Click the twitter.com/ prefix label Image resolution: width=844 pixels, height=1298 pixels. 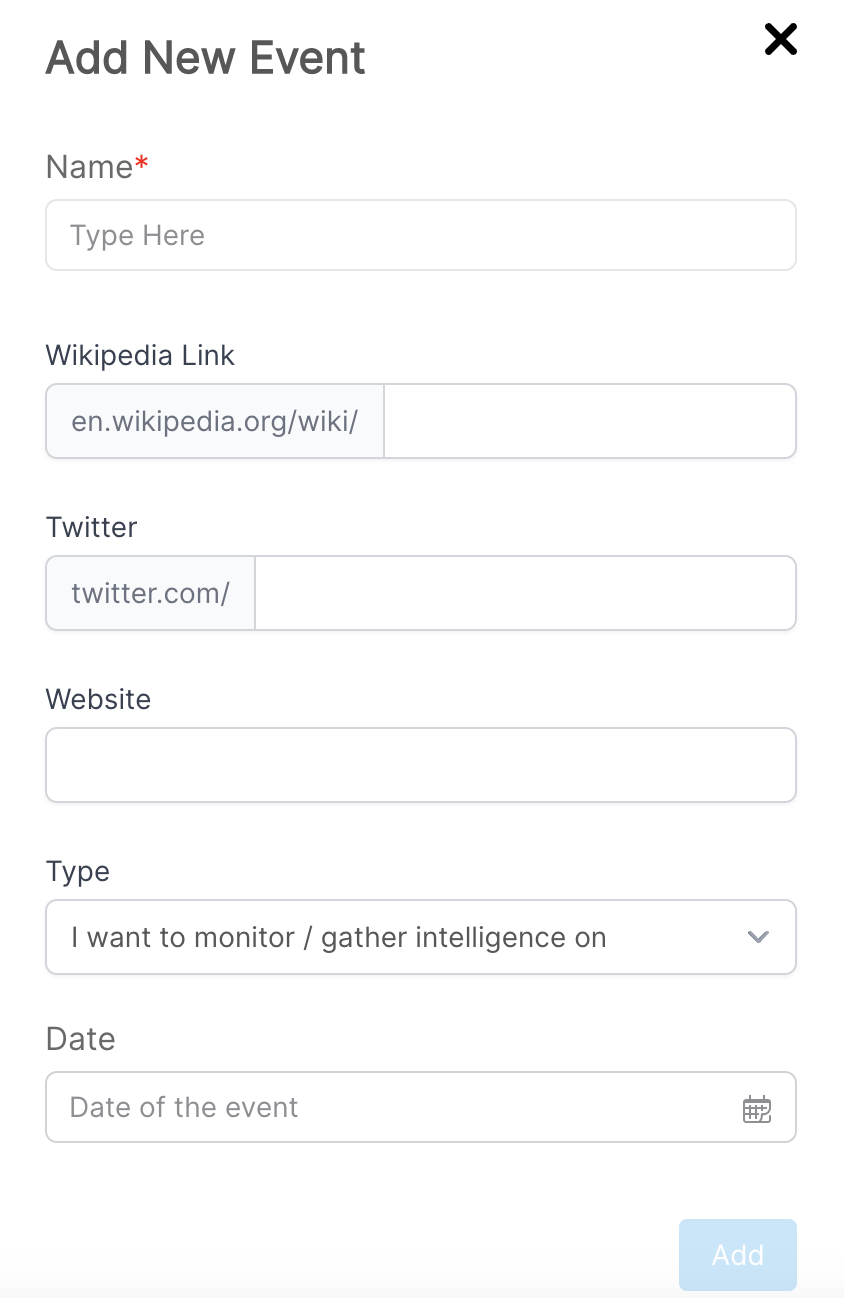[149, 593]
